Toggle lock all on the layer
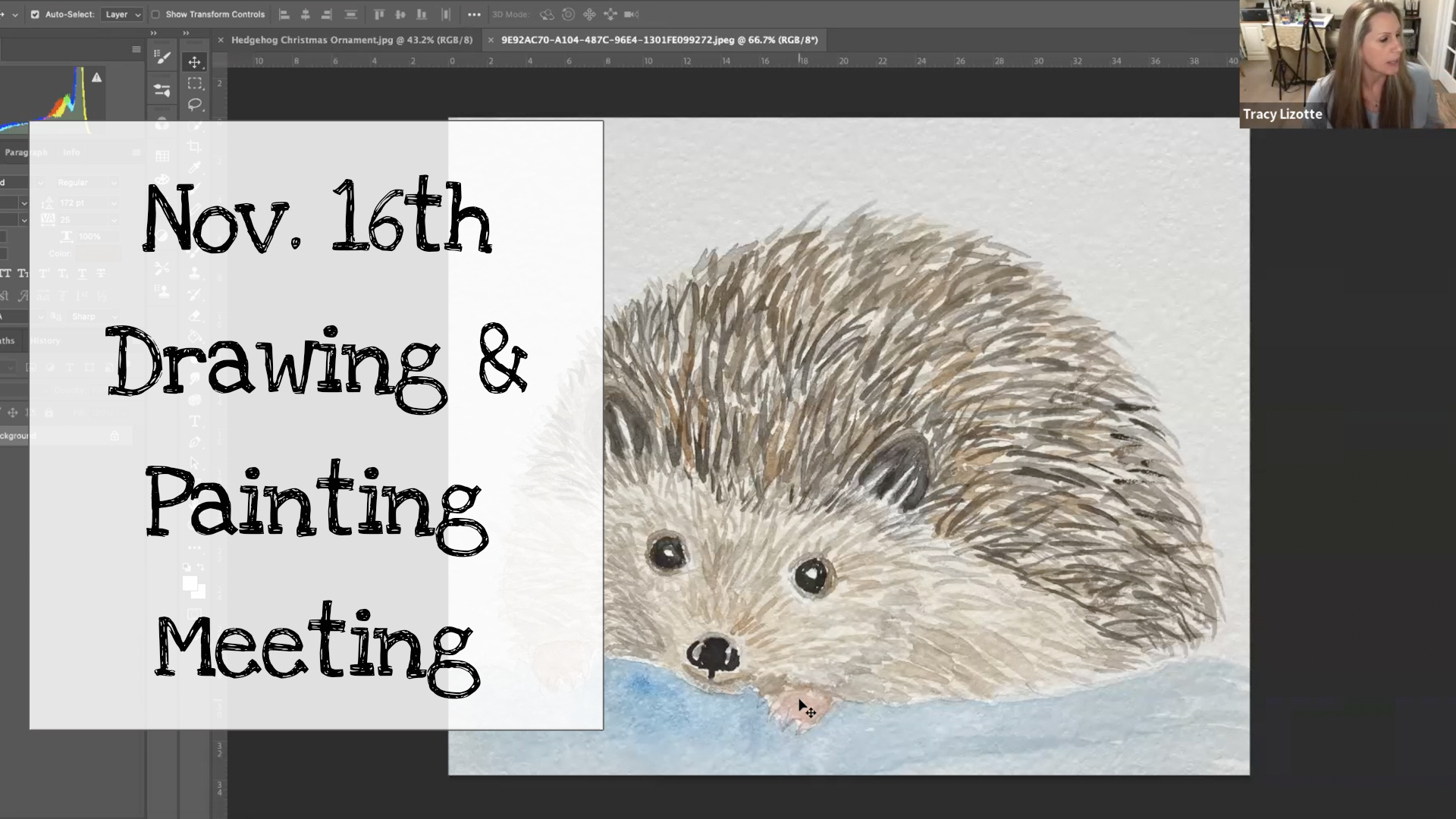Image resolution: width=1456 pixels, height=819 pixels. [x=49, y=413]
